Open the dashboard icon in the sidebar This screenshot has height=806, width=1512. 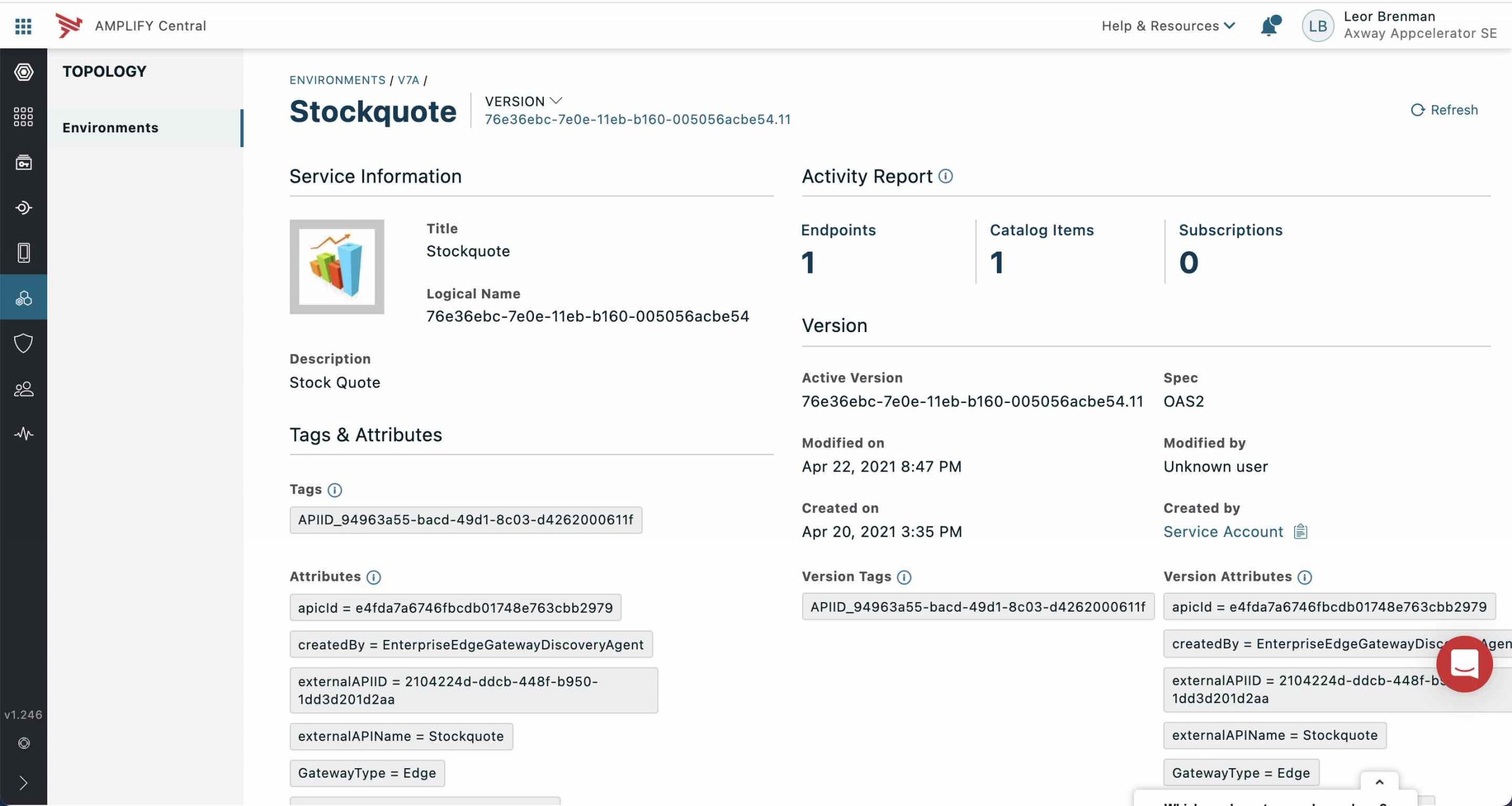click(24, 72)
